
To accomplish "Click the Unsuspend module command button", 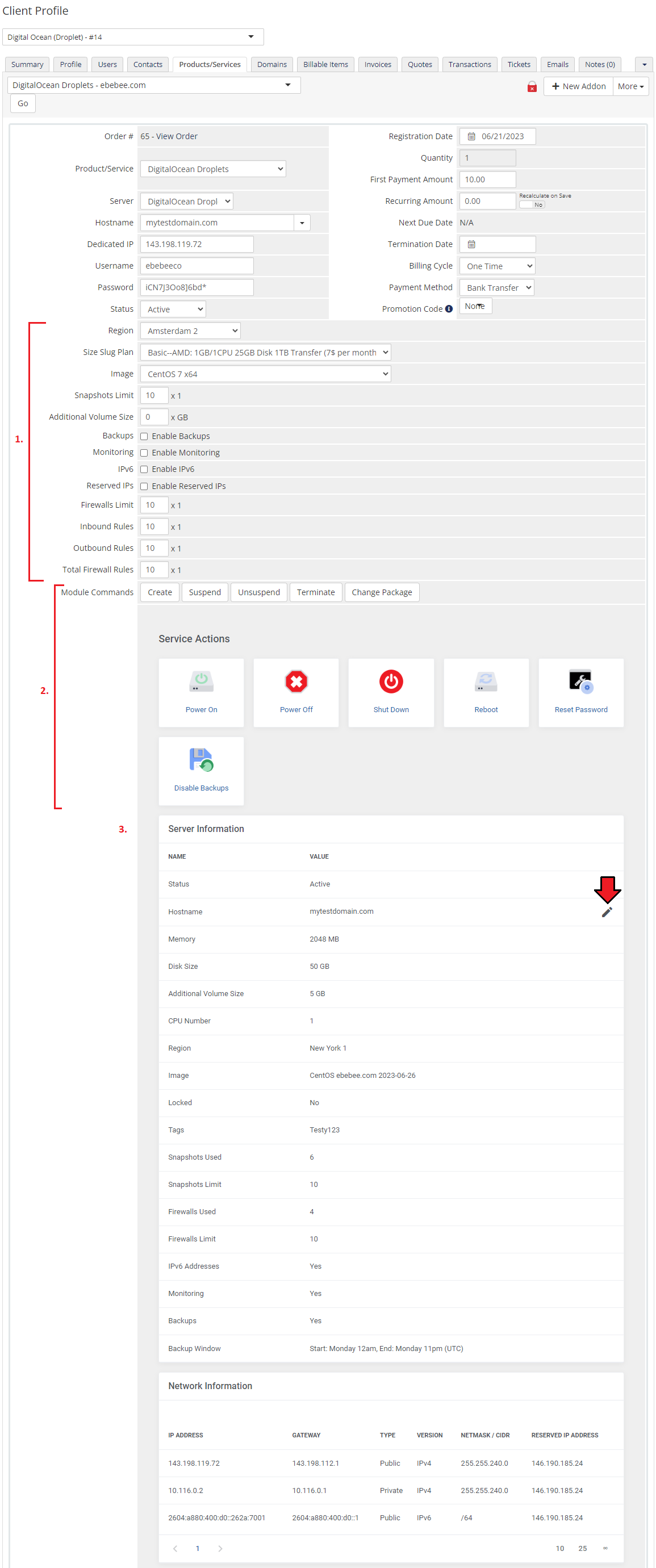I will 259,592.
